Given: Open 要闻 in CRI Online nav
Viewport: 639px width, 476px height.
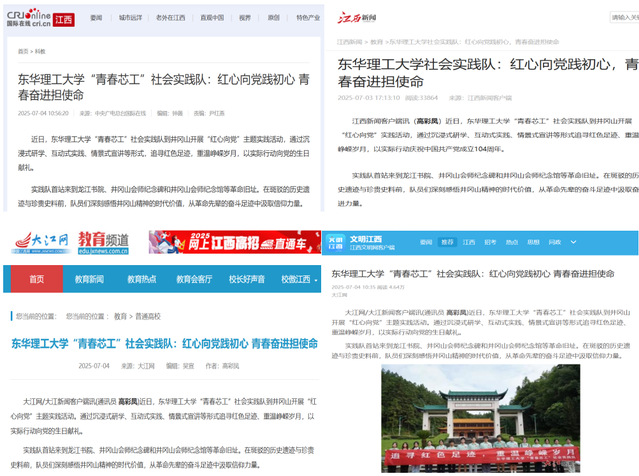Looking at the screenshot, I should point(96,18).
